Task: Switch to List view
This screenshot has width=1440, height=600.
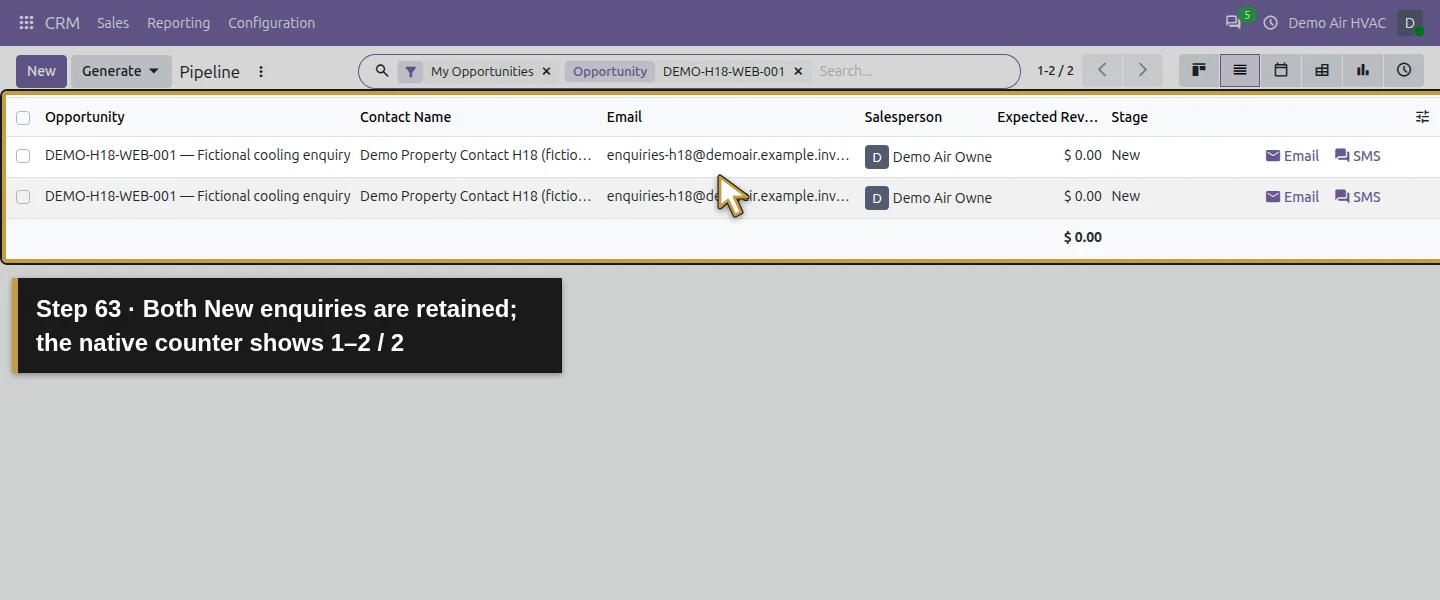Action: pyautogui.click(x=1240, y=70)
